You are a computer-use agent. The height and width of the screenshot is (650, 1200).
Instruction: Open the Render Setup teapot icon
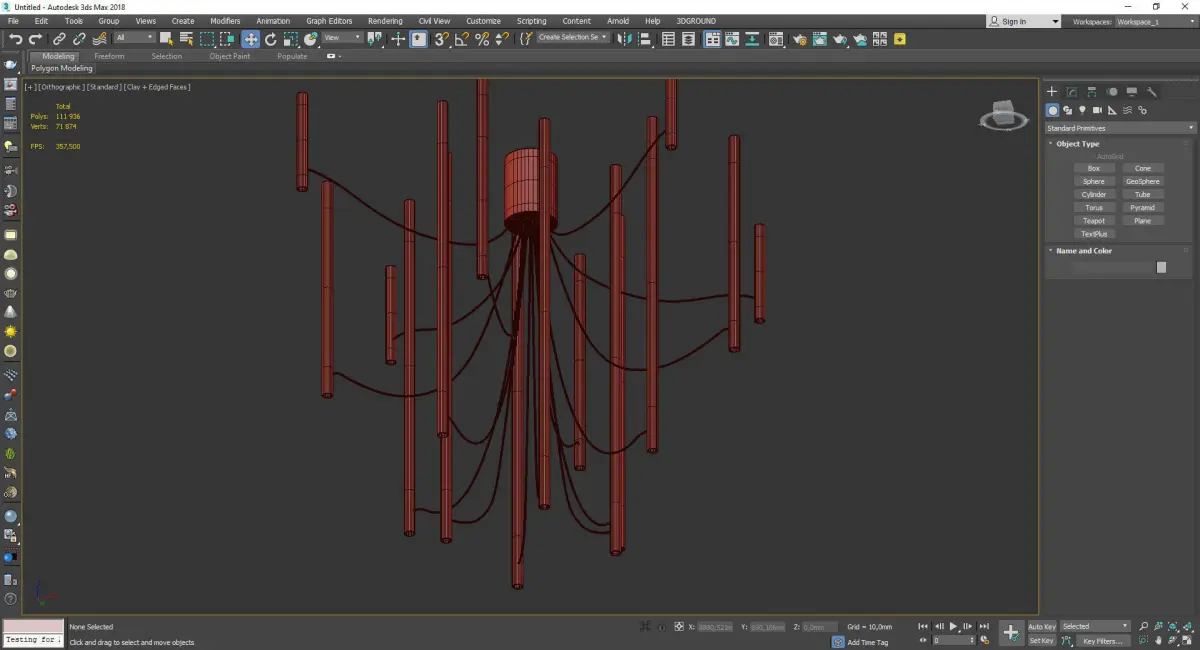[799, 39]
